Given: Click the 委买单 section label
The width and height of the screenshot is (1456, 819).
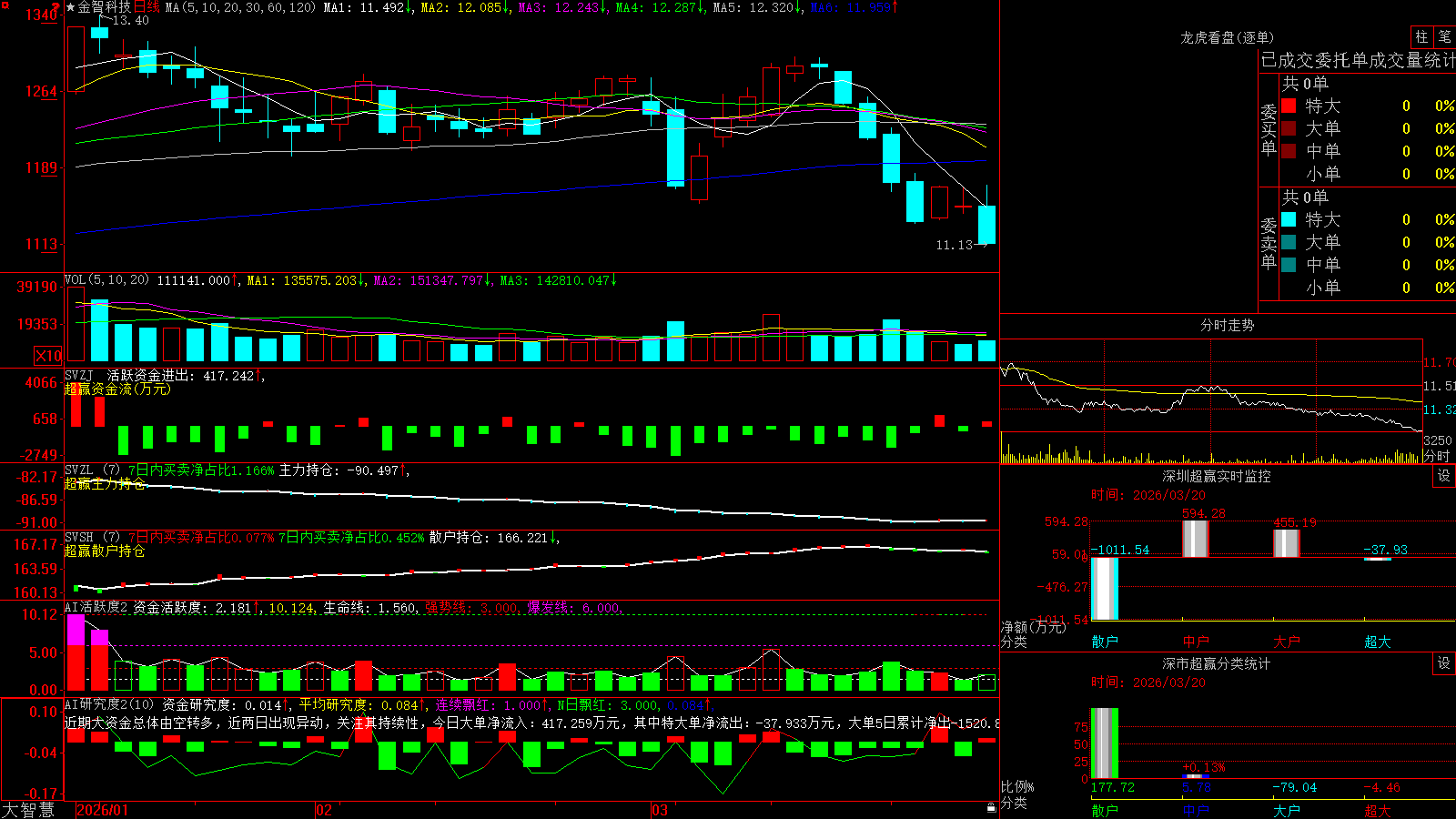Looking at the screenshot, I should coord(1269,129).
